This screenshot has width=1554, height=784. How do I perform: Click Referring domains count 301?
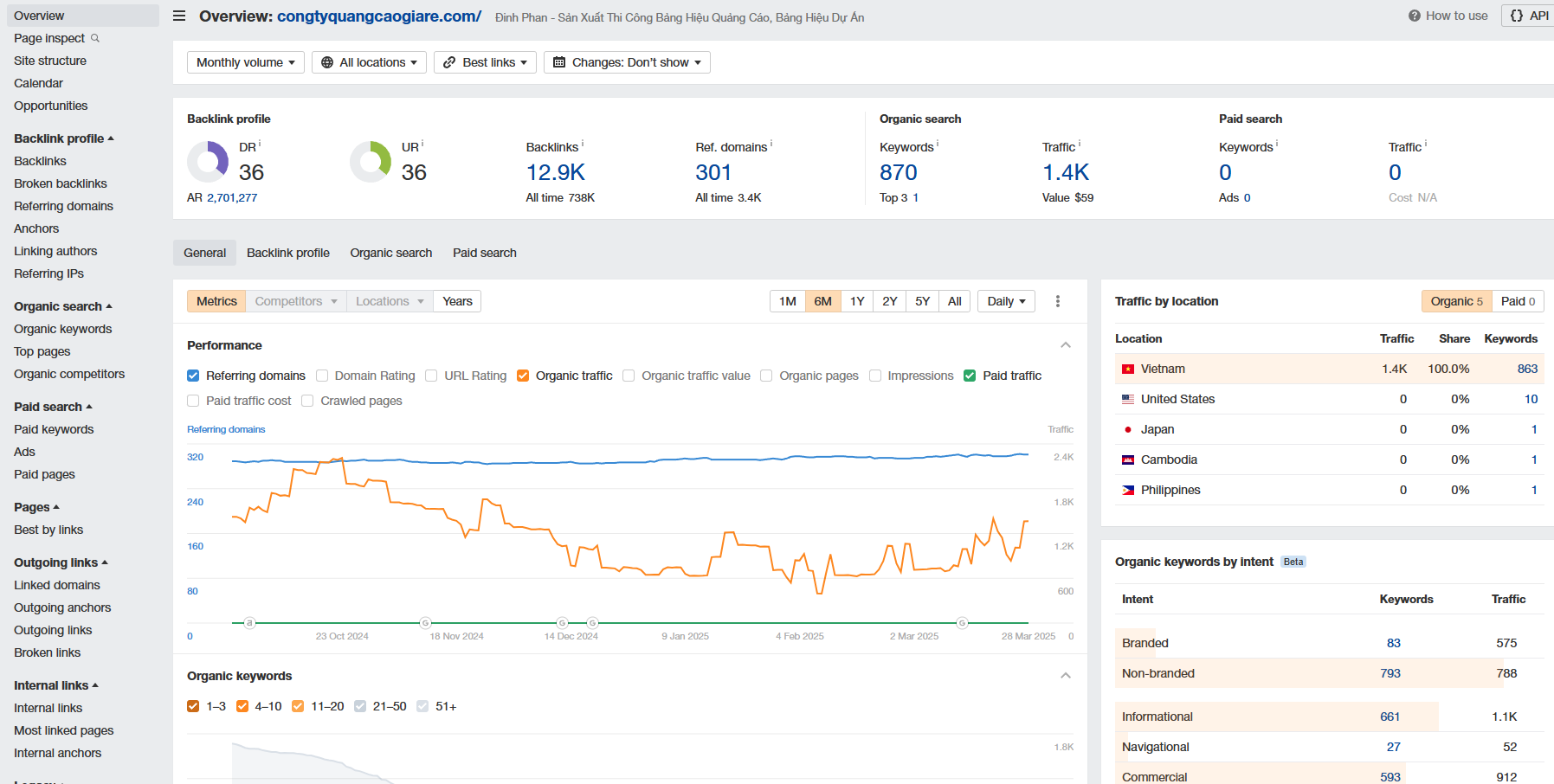[713, 172]
